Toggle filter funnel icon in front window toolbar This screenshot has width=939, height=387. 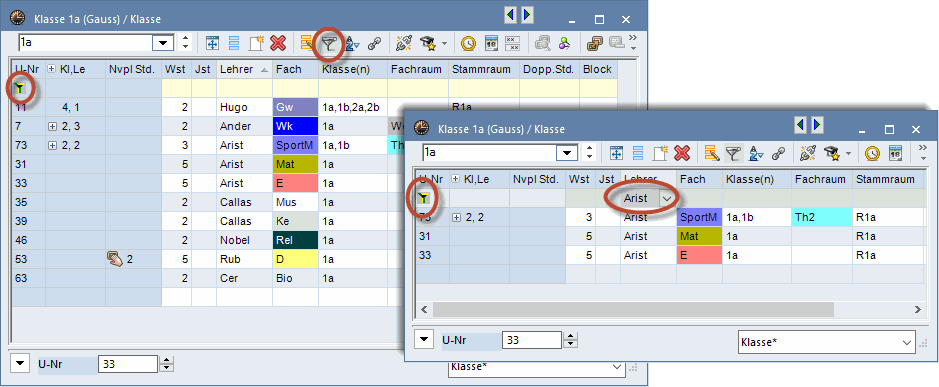734,153
